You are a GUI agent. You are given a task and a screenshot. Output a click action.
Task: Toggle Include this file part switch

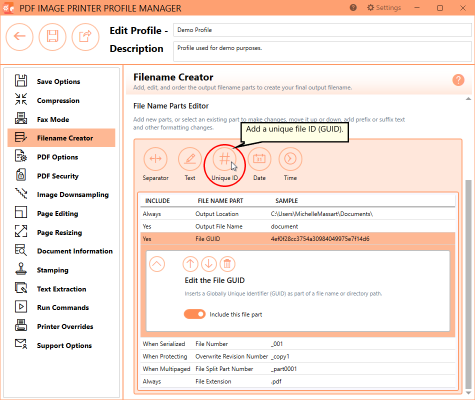pyautogui.click(x=195, y=314)
